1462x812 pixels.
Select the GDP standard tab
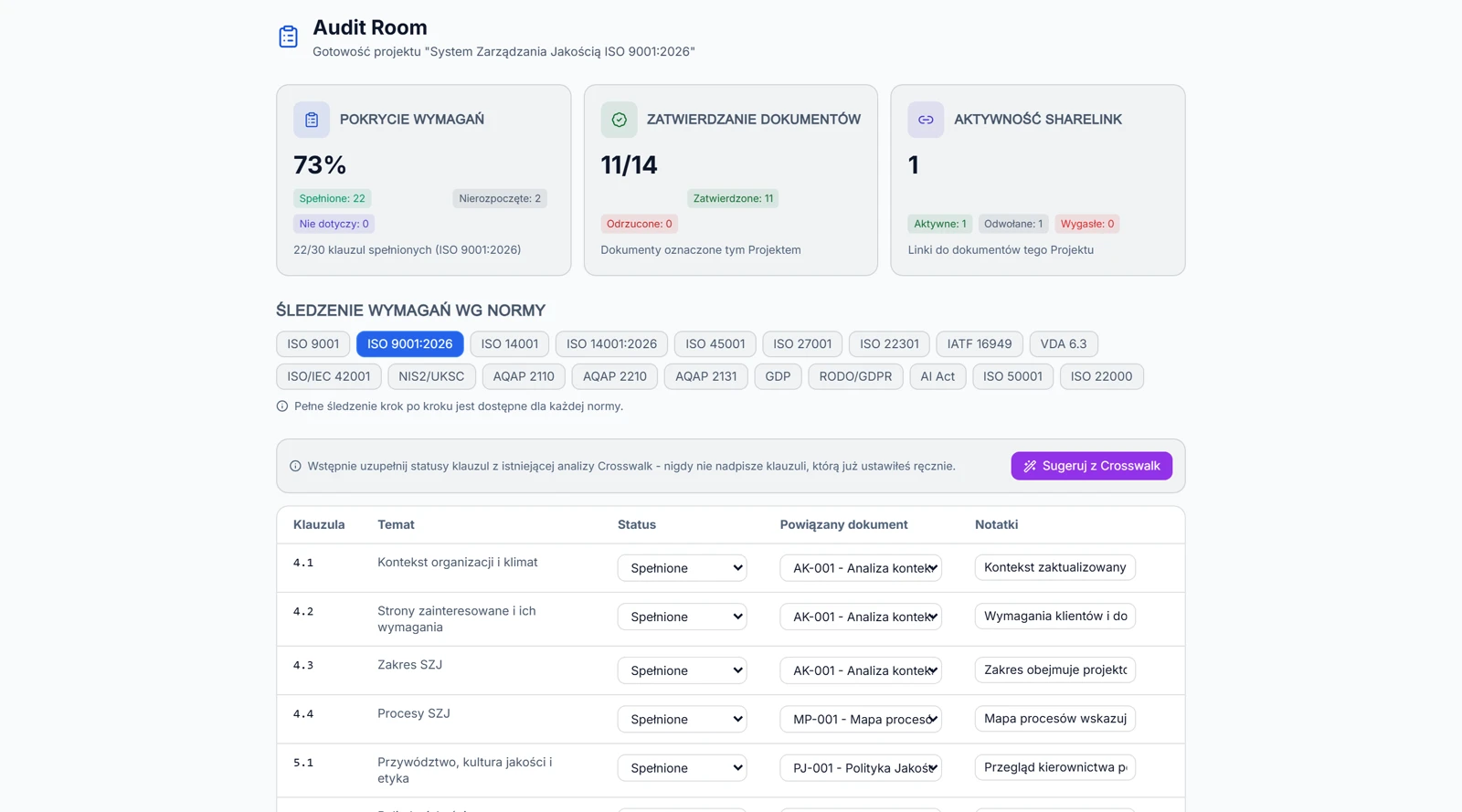pyautogui.click(x=778, y=376)
